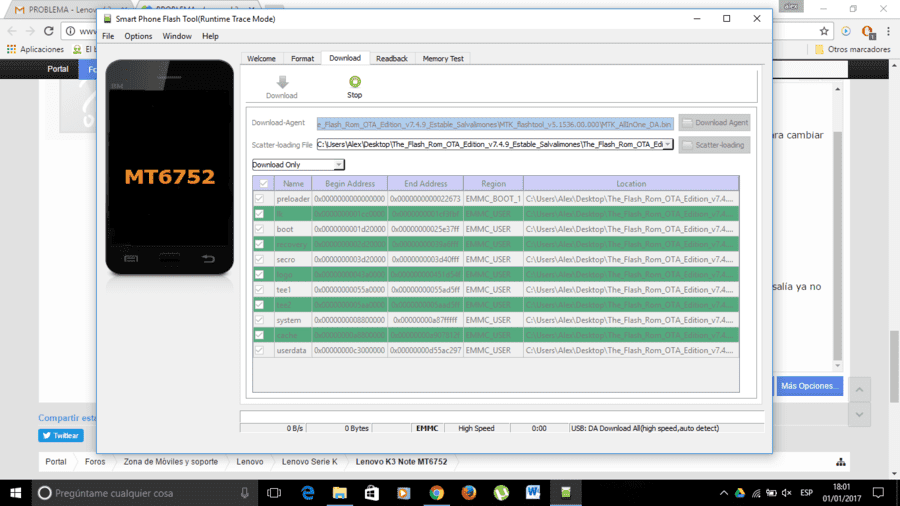Screen dimensions: 900x506
Task: Launch Firefox from the taskbar
Action: (x=469, y=493)
